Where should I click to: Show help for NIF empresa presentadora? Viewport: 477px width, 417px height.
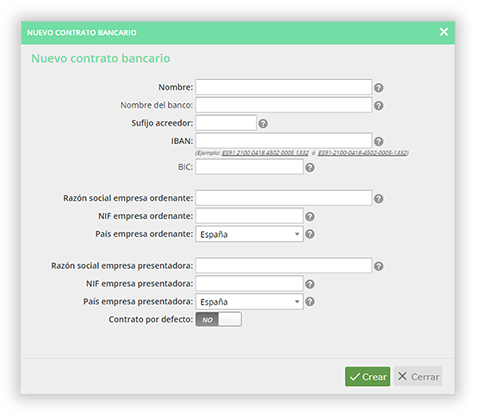point(310,284)
